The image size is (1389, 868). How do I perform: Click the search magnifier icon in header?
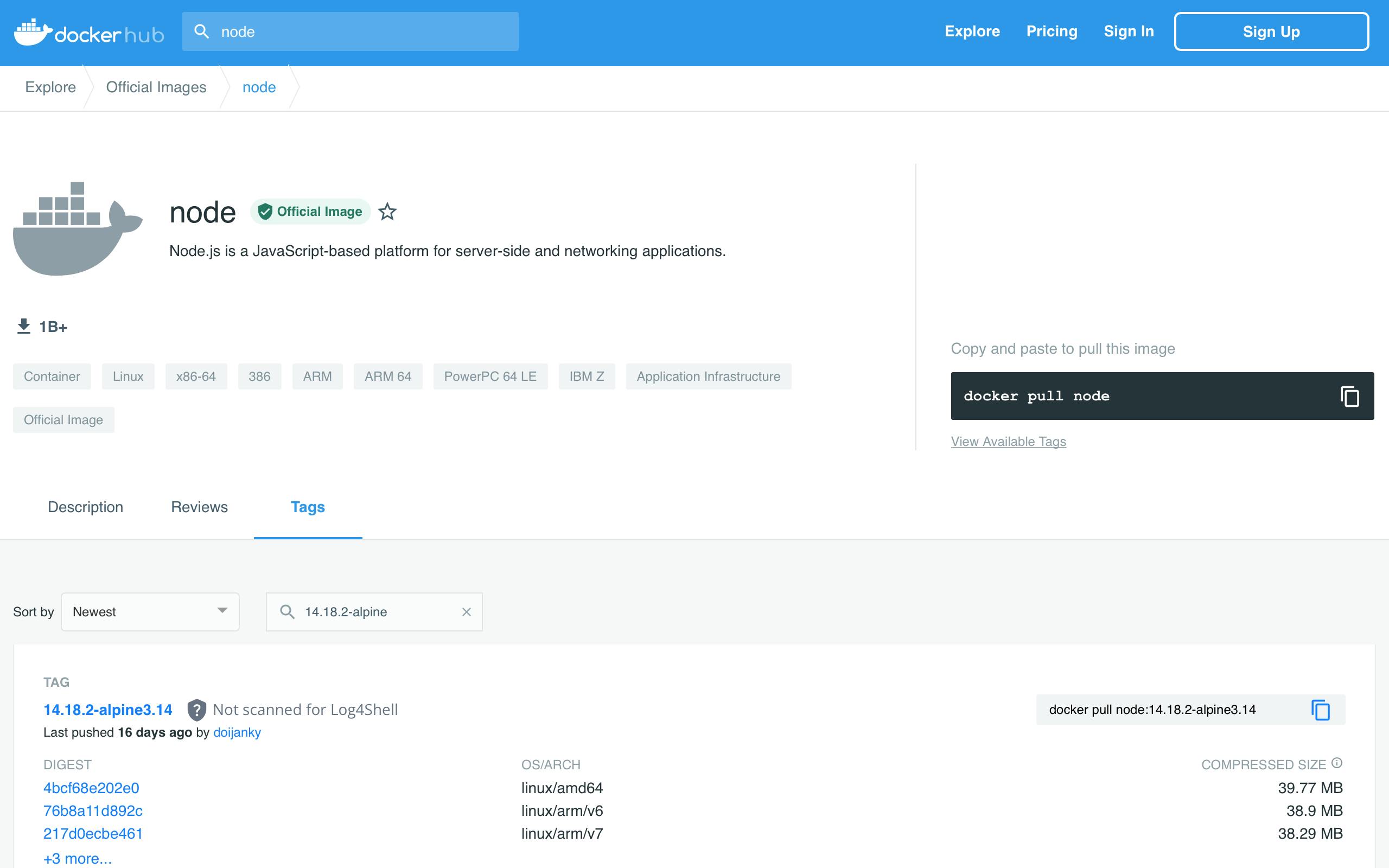201,31
